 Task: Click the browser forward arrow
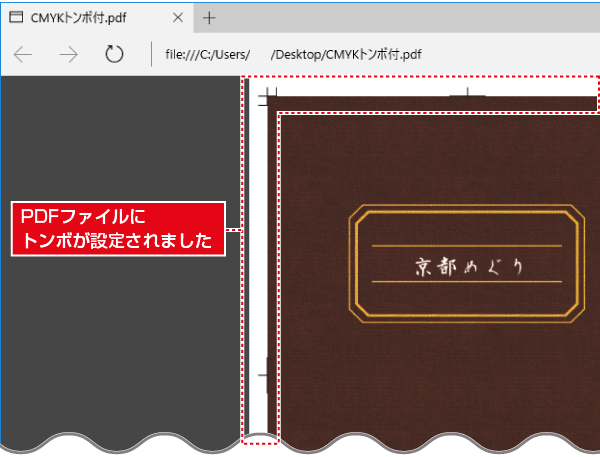69,55
